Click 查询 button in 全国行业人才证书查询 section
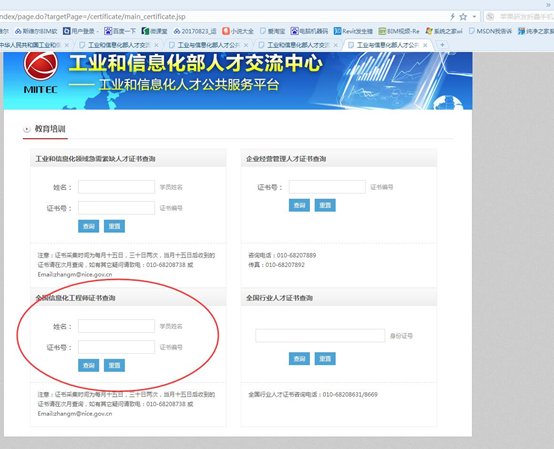554x449 pixels. 299,359
